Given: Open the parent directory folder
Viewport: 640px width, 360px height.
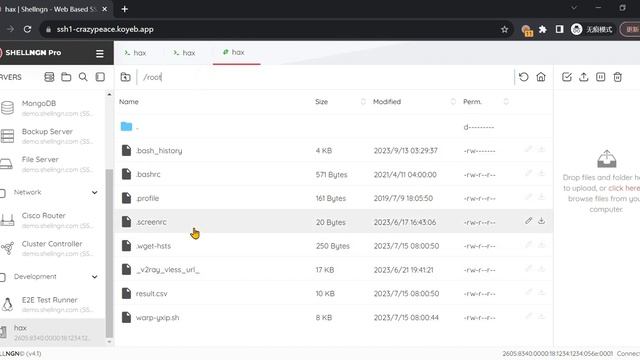Looking at the screenshot, I should pos(127,127).
